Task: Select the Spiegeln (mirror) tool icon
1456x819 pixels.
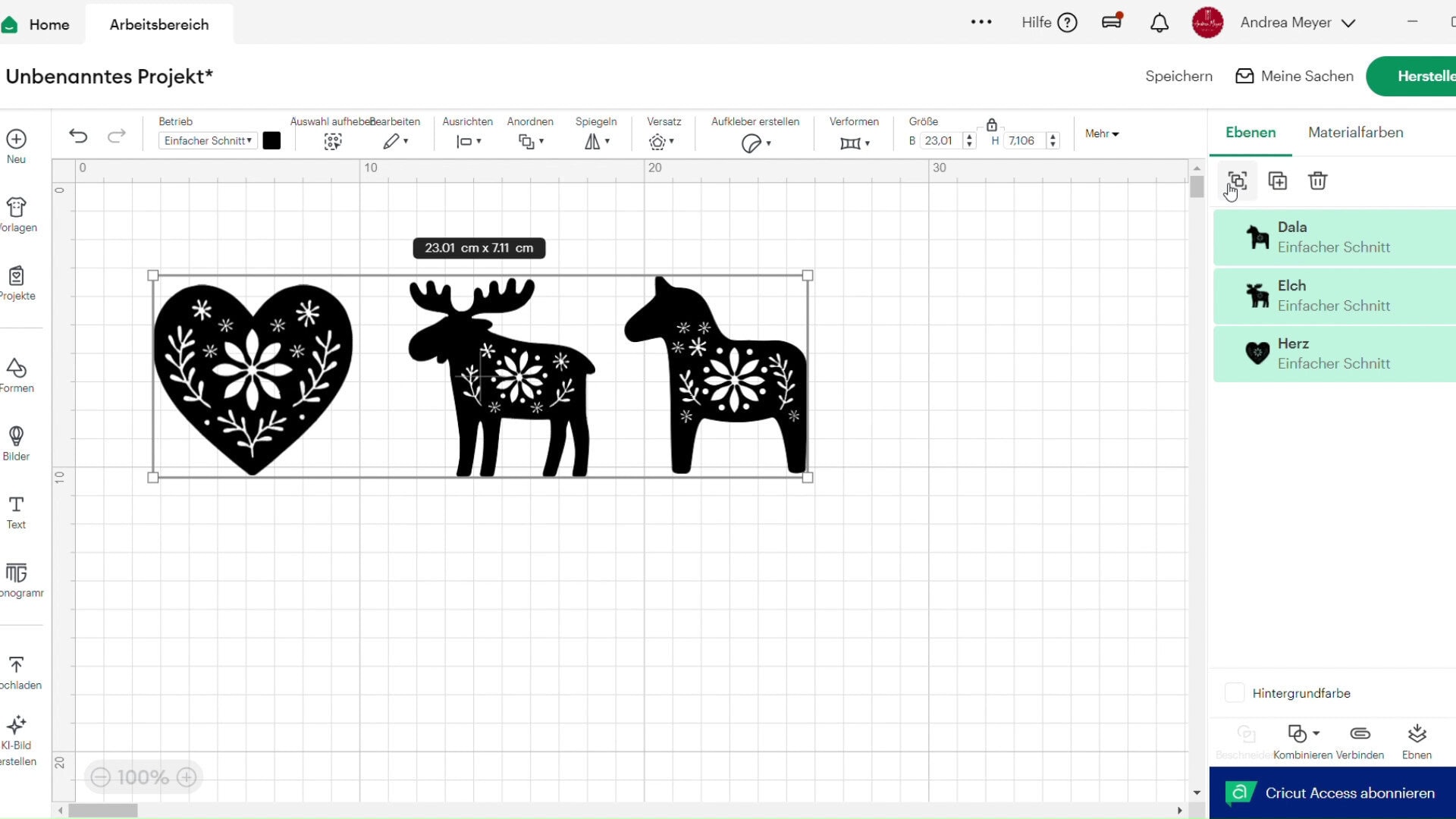Action: click(594, 142)
